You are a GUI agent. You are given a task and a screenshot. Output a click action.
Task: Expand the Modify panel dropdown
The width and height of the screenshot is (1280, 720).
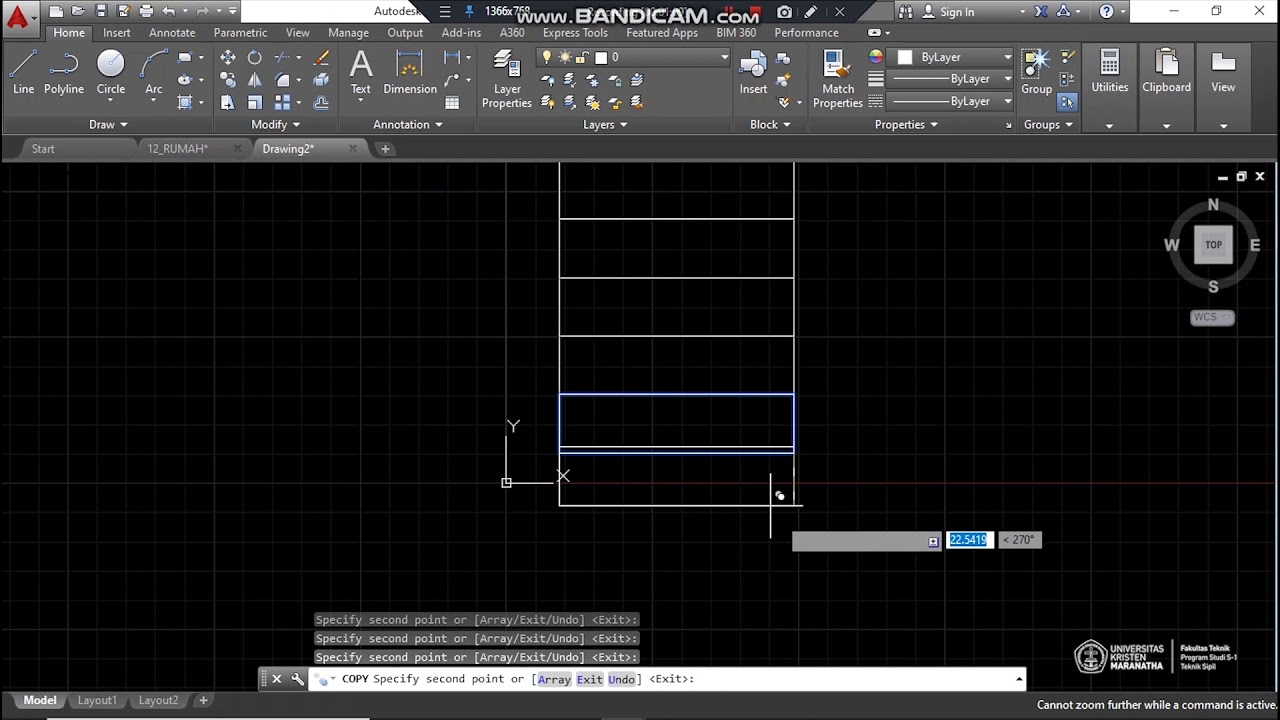click(x=275, y=125)
